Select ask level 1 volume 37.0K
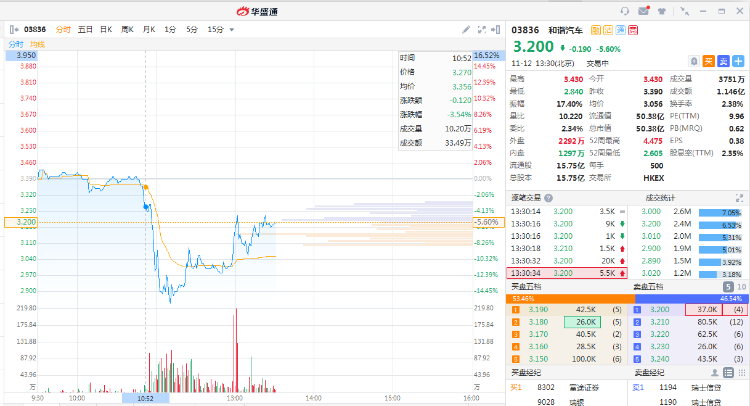750x406 pixels. (x=704, y=310)
